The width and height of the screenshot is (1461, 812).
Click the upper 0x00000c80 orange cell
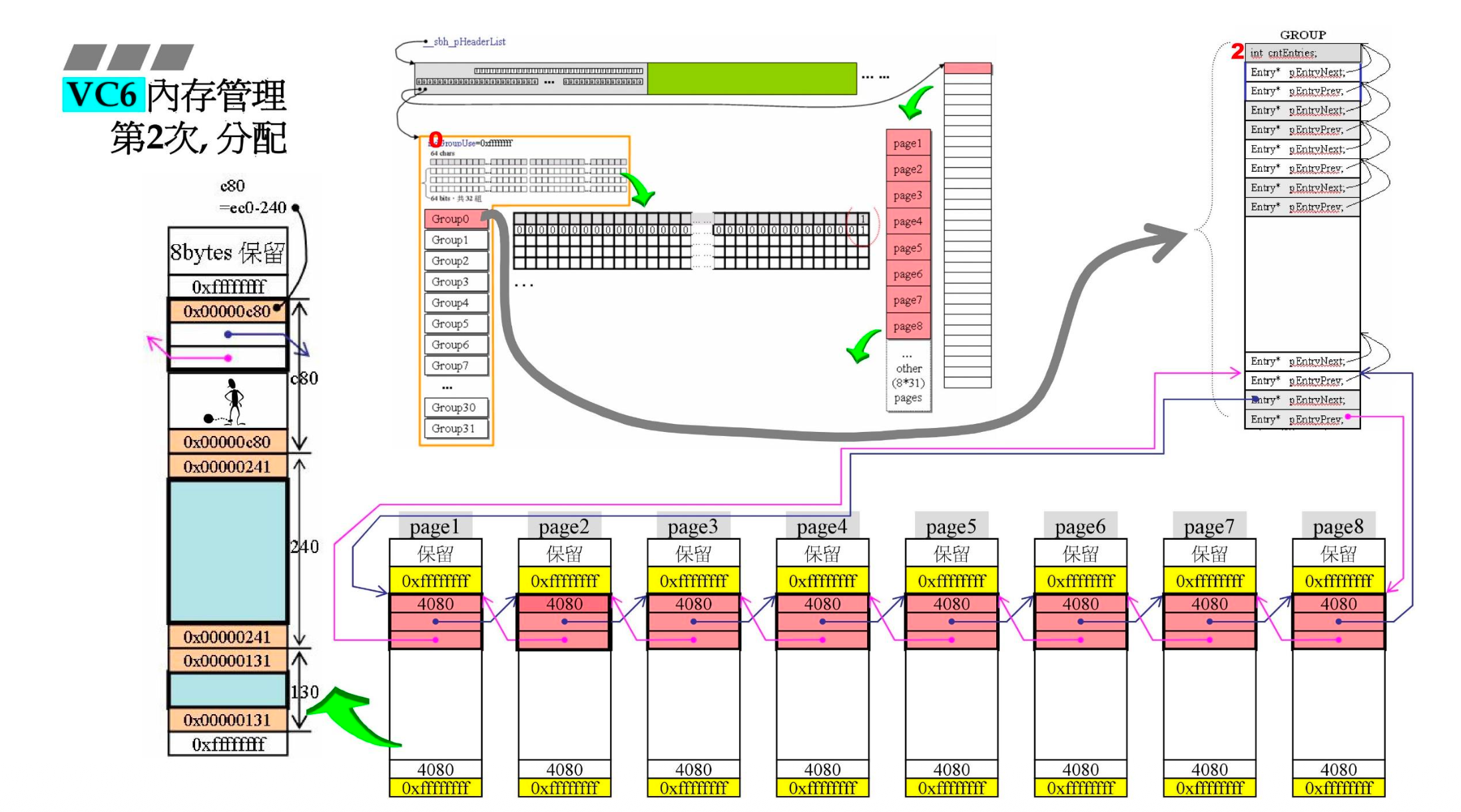[228, 311]
